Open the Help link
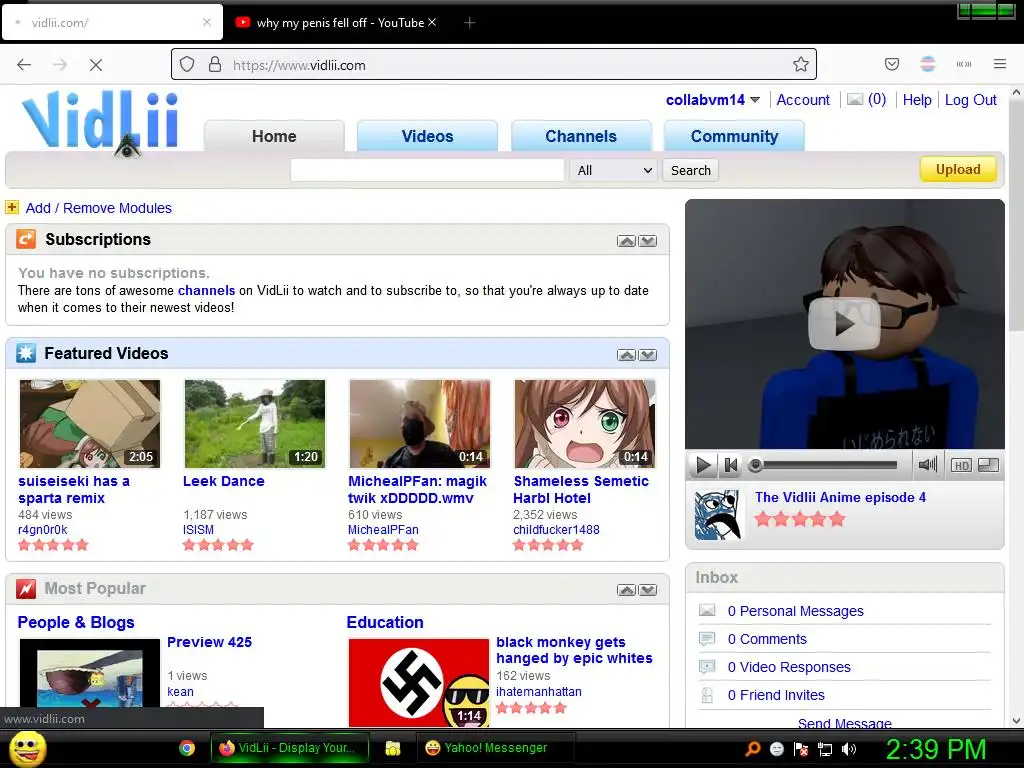Screen dimensions: 1024x768 pyautogui.click(x=917, y=100)
